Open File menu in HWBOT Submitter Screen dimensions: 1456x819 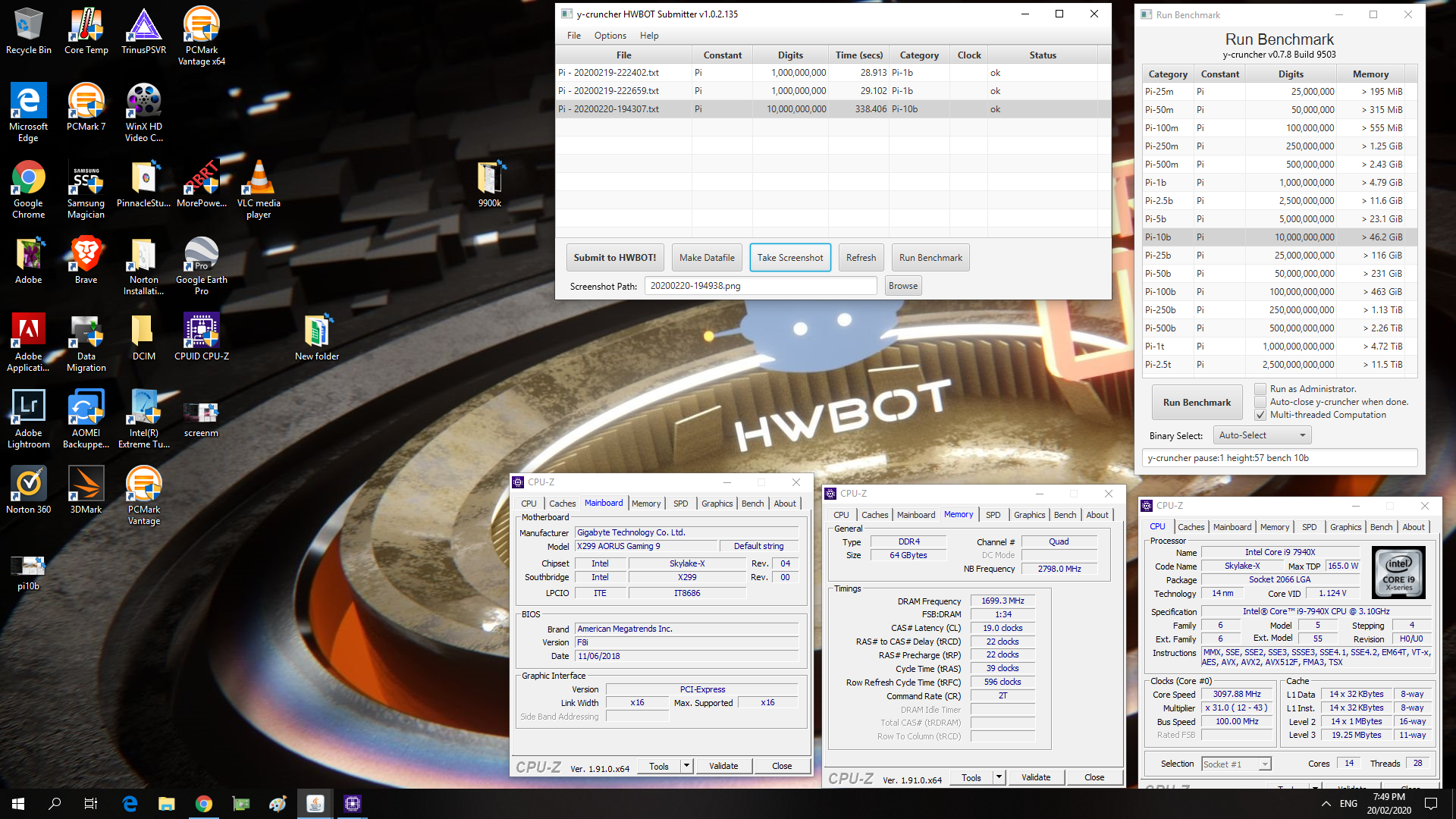(x=574, y=36)
